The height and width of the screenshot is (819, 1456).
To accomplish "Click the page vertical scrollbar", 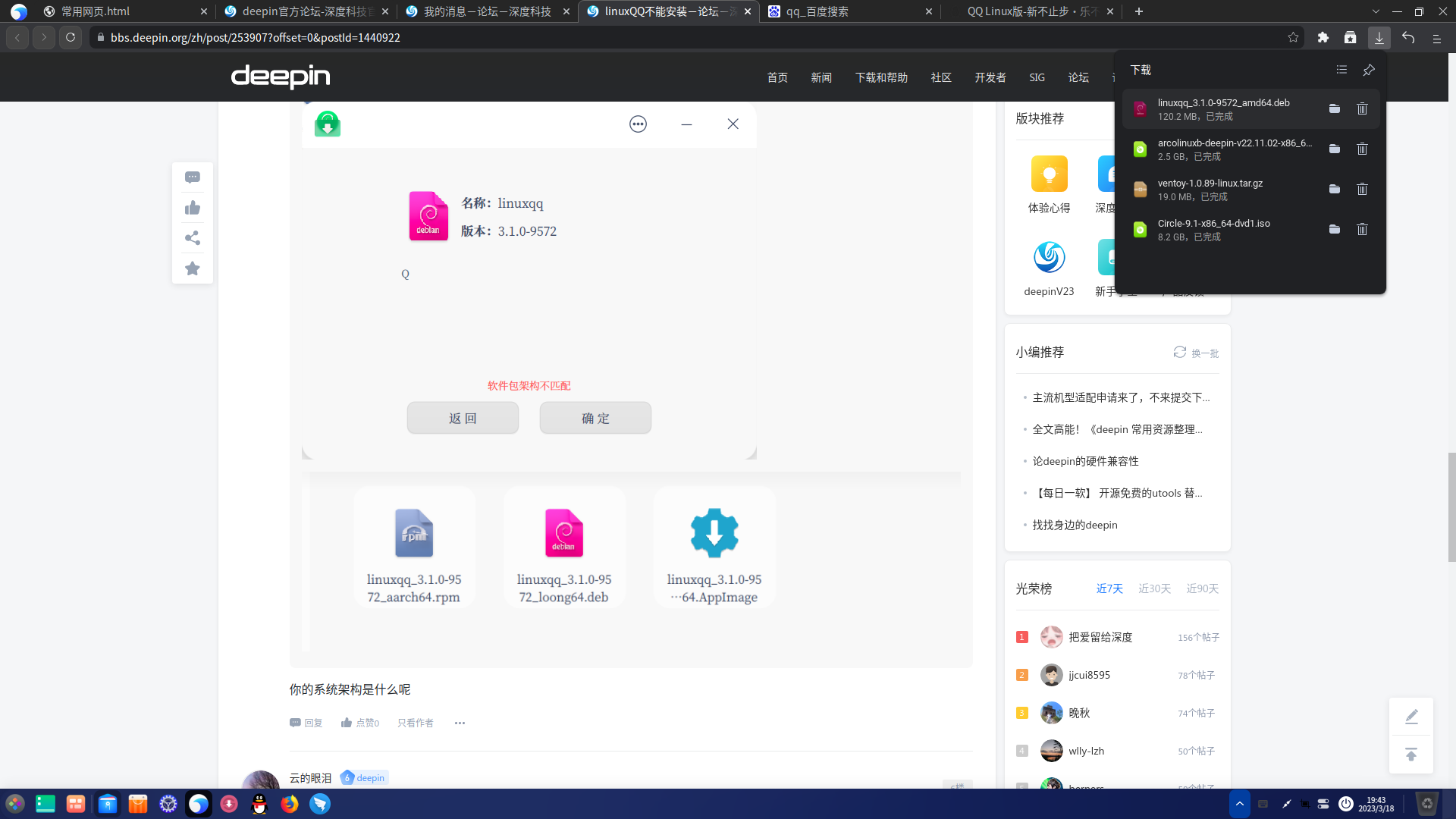I will [x=1451, y=507].
